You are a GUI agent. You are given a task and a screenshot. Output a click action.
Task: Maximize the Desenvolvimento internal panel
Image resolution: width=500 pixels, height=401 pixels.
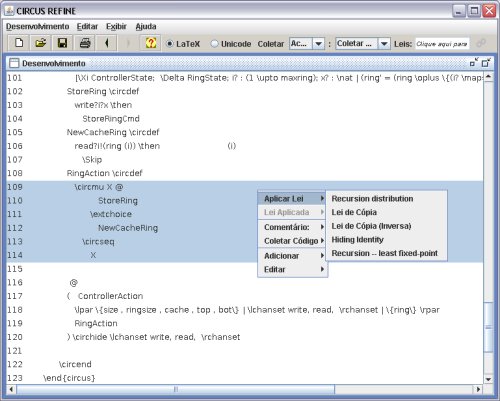(x=486, y=62)
